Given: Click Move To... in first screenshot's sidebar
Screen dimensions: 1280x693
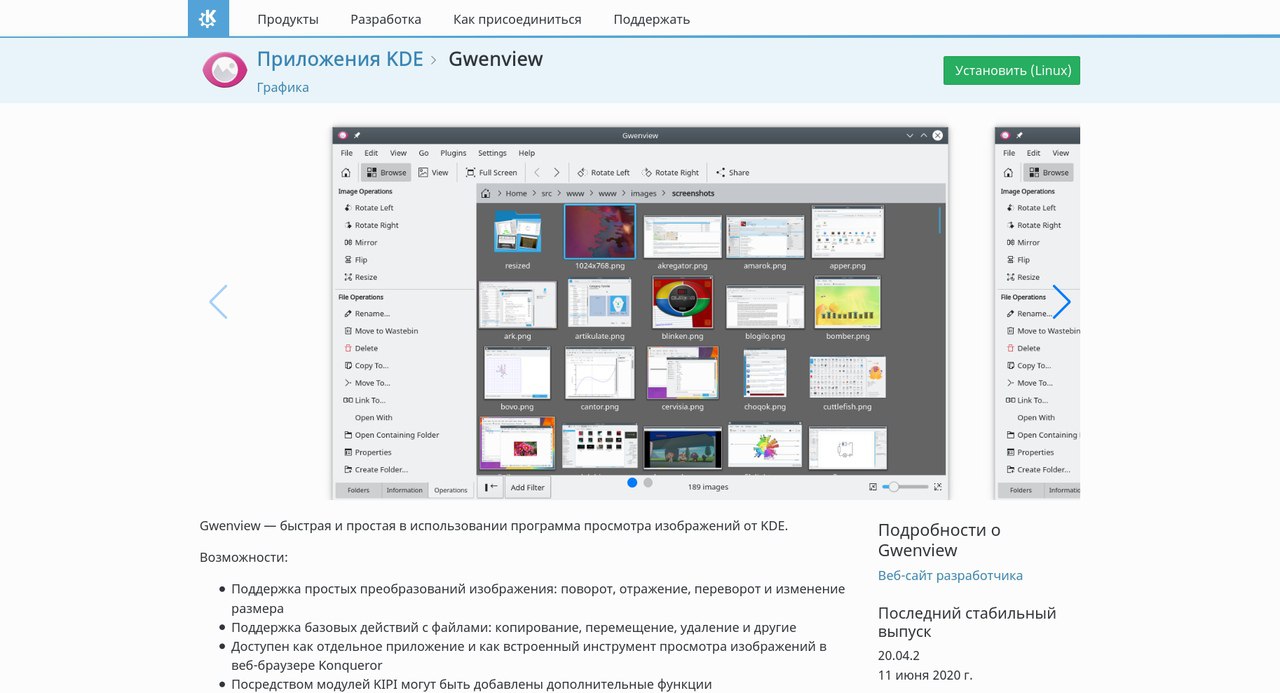Looking at the screenshot, I should pos(366,383).
